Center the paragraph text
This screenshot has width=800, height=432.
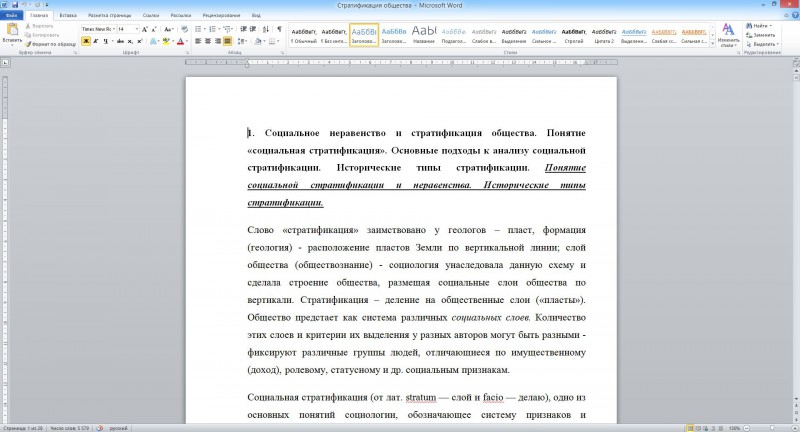click(x=208, y=41)
